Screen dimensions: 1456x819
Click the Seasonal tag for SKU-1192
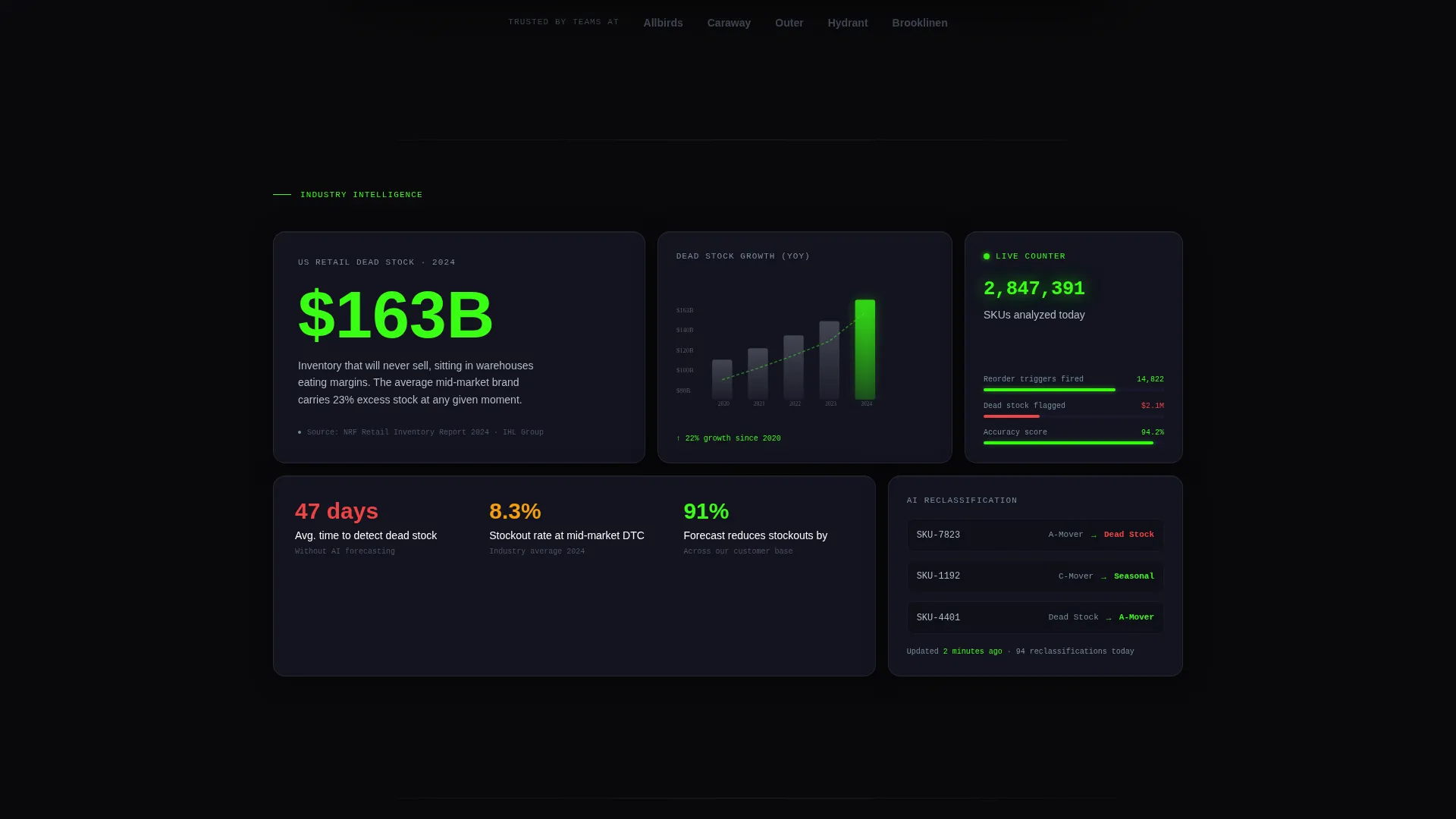pyautogui.click(x=1134, y=576)
